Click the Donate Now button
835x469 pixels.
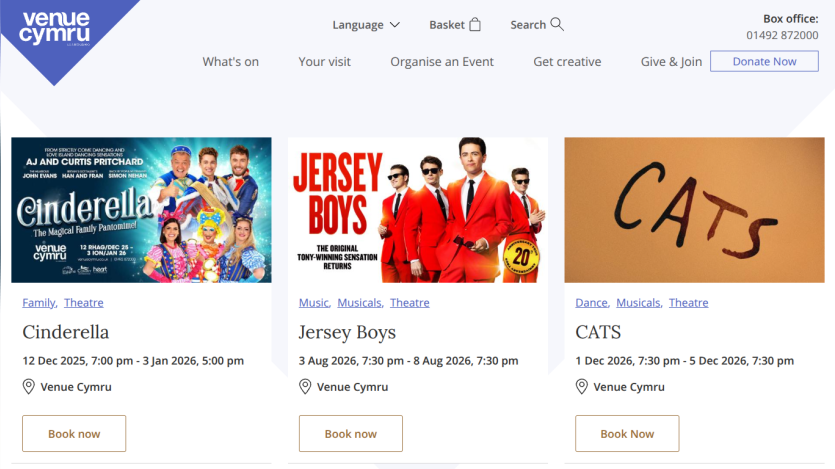(764, 61)
